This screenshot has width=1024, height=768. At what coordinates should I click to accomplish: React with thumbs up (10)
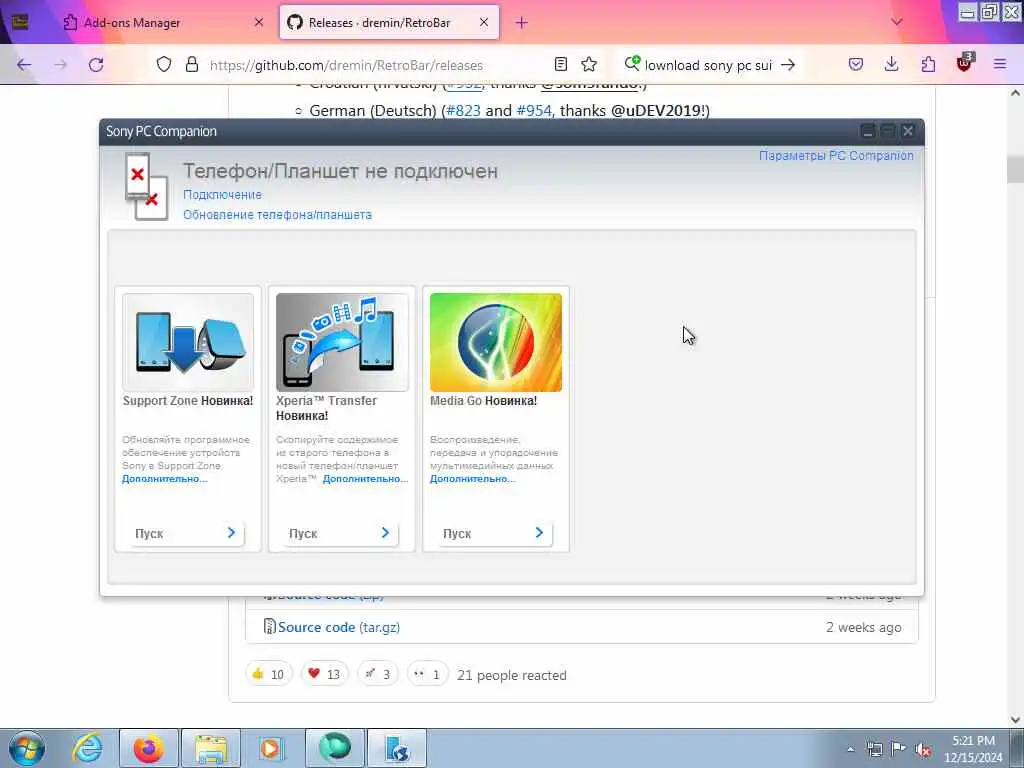click(268, 674)
